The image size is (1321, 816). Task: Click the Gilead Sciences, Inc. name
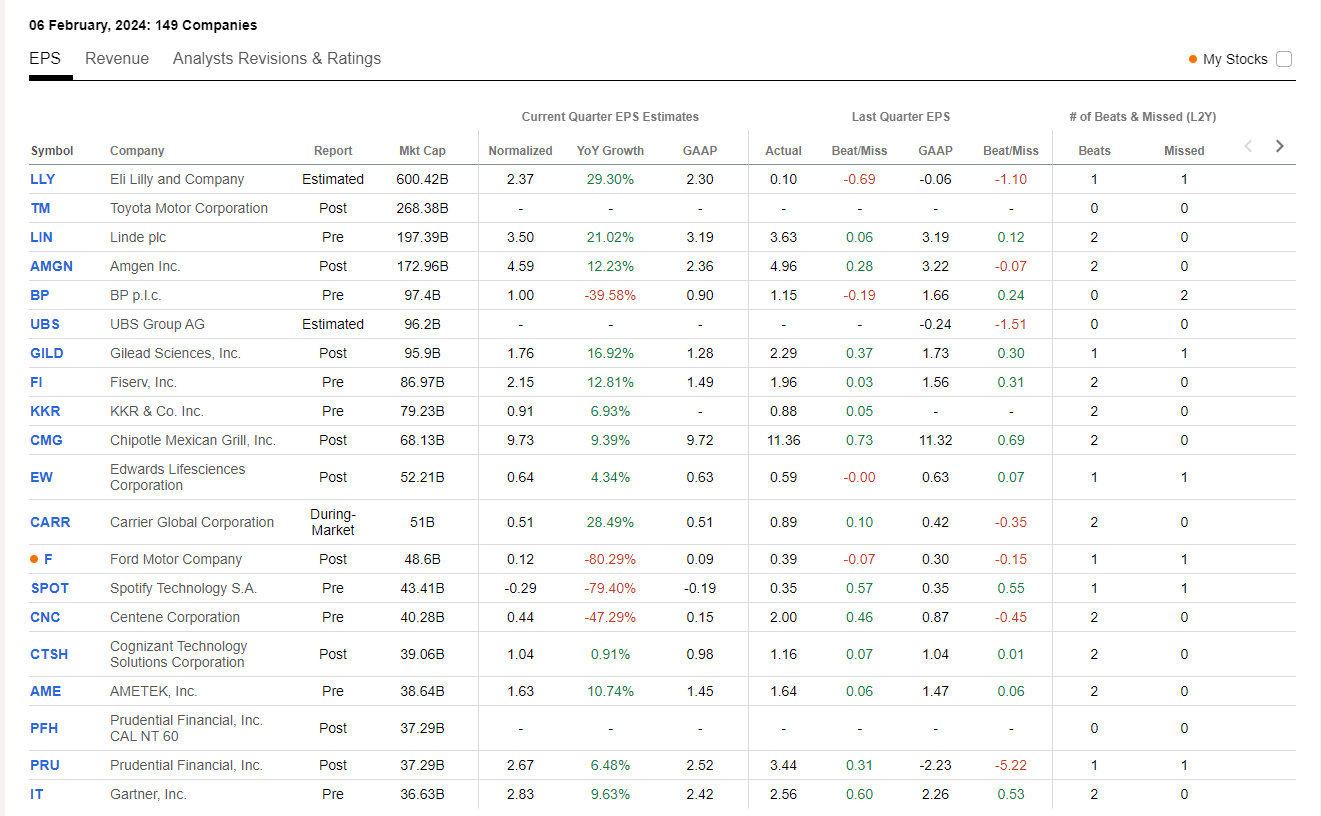(x=175, y=353)
